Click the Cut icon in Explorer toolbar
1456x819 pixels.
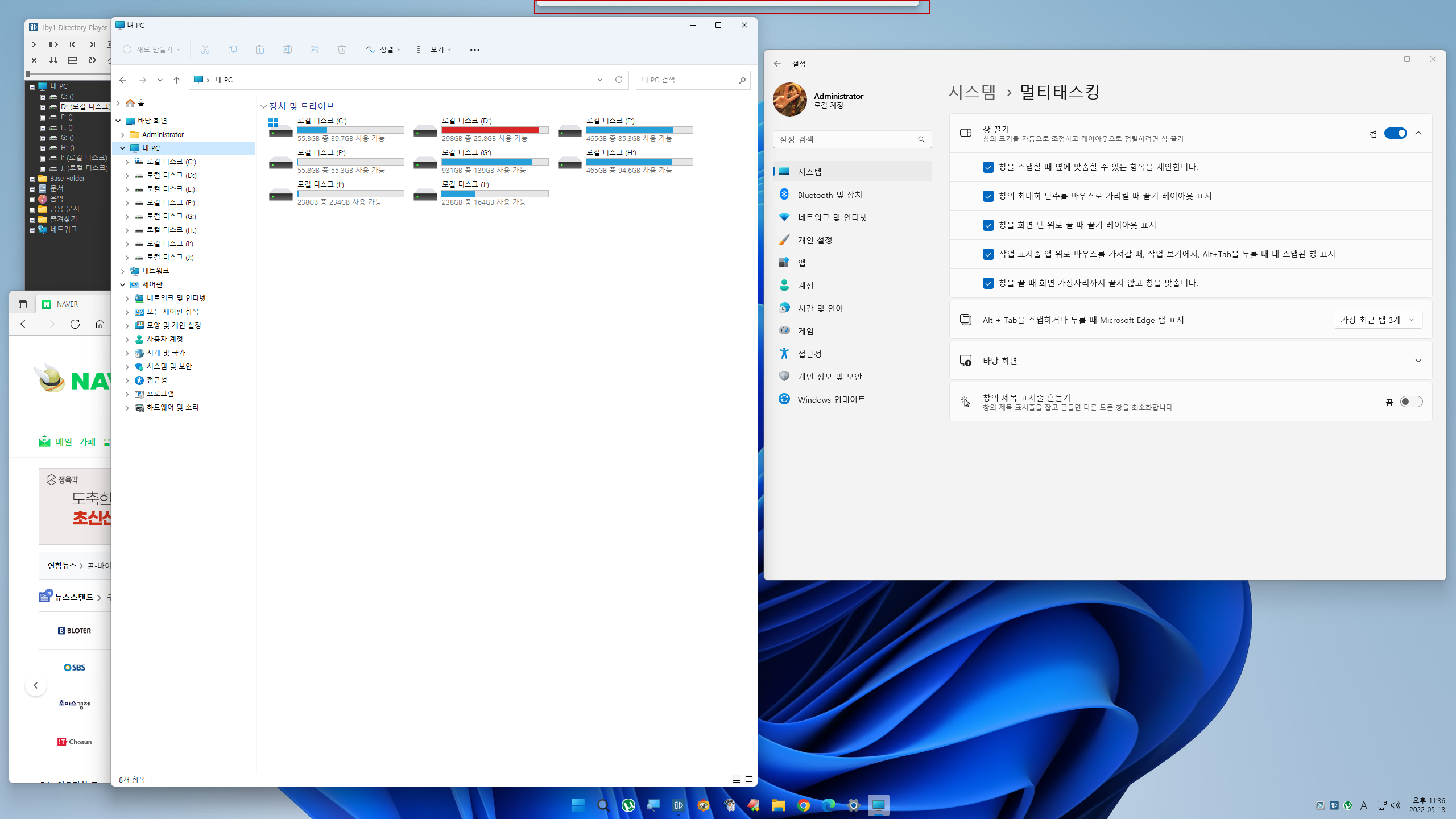click(x=205, y=49)
